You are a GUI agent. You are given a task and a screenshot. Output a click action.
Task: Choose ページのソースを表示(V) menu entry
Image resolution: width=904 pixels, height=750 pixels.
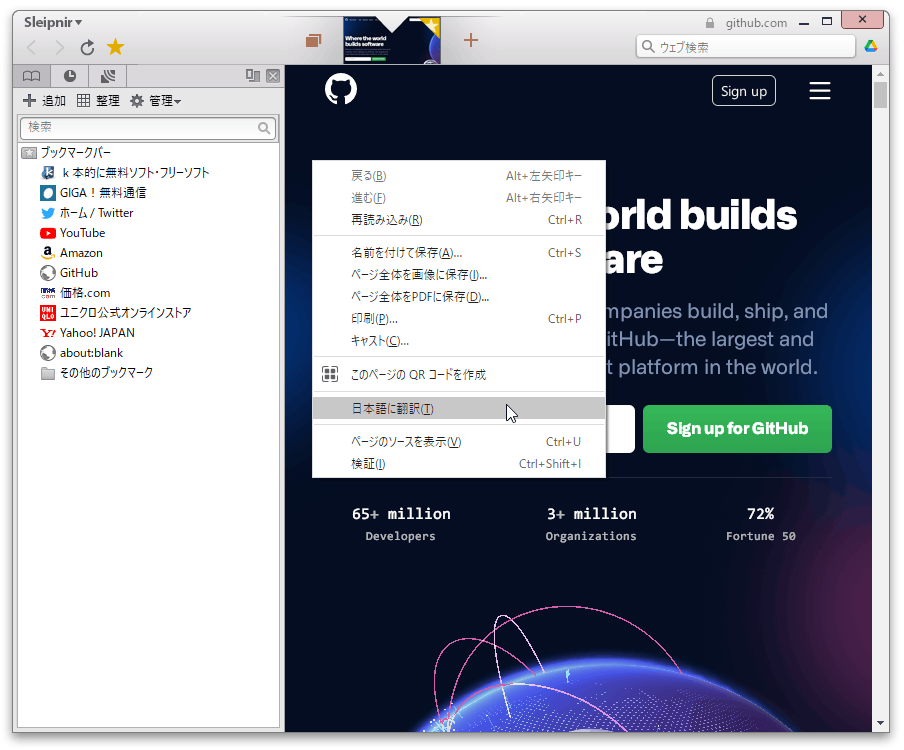pos(458,442)
